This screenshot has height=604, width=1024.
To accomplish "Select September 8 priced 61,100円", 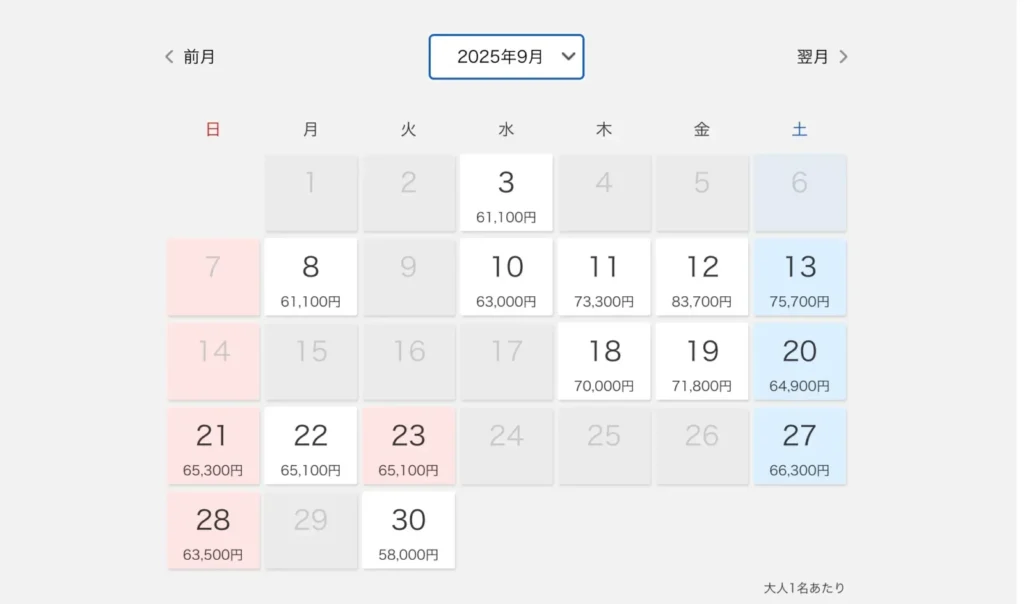I will [311, 277].
